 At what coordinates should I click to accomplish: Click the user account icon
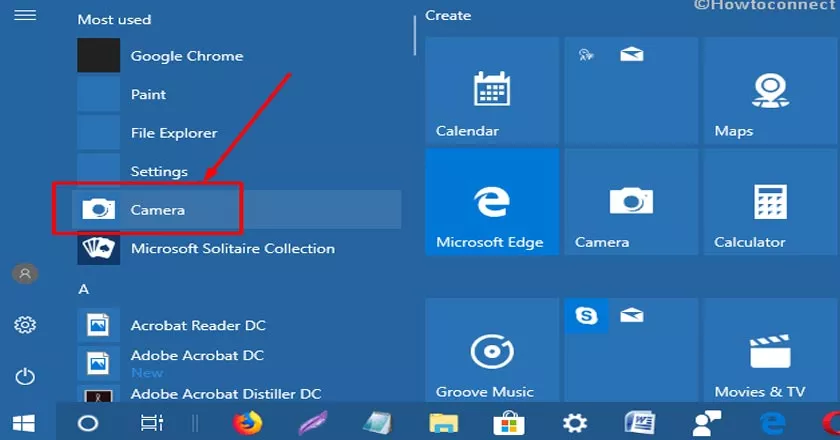point(25,274)
